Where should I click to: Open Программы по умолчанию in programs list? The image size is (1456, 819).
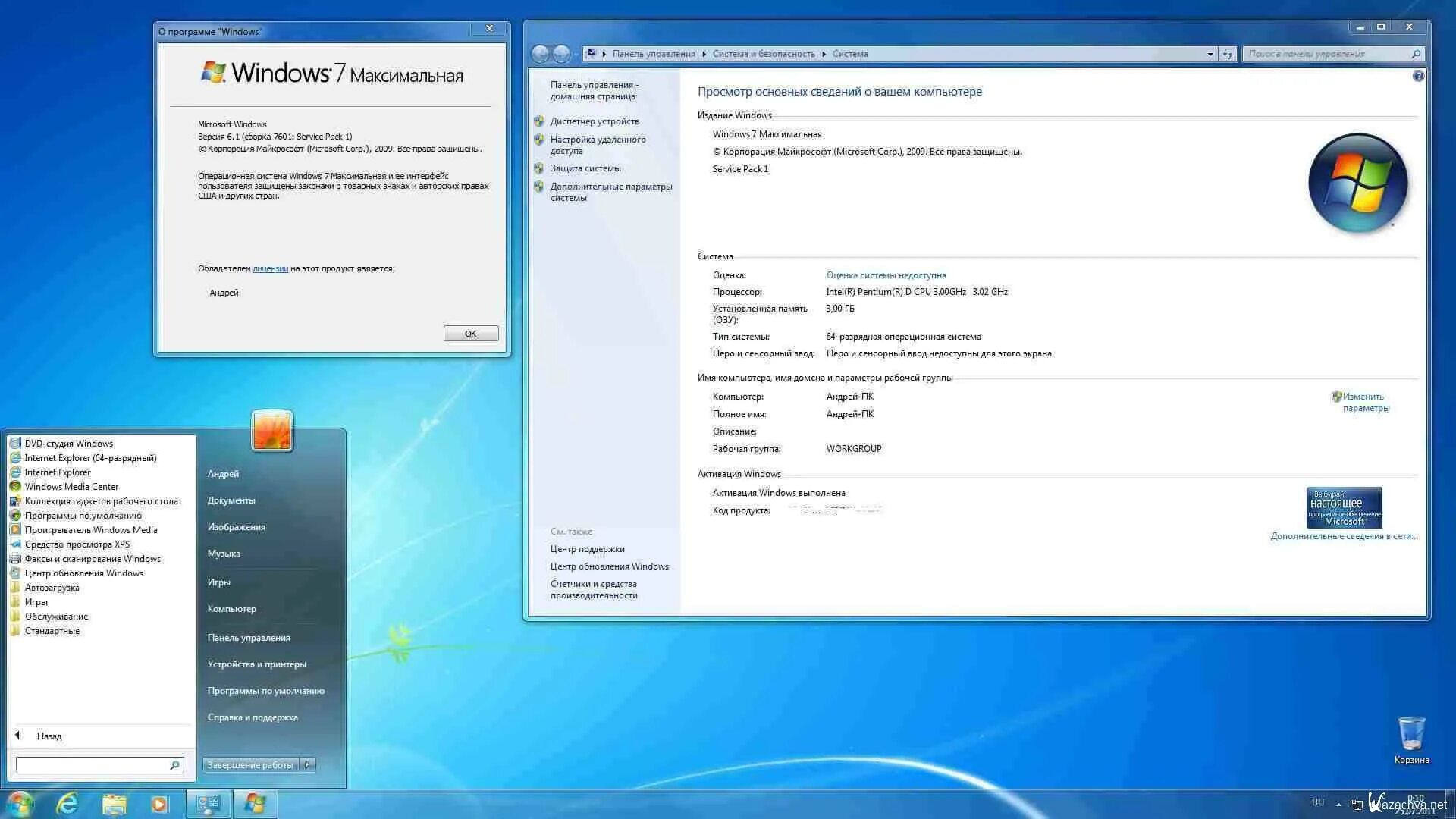[x=83, y=516]
